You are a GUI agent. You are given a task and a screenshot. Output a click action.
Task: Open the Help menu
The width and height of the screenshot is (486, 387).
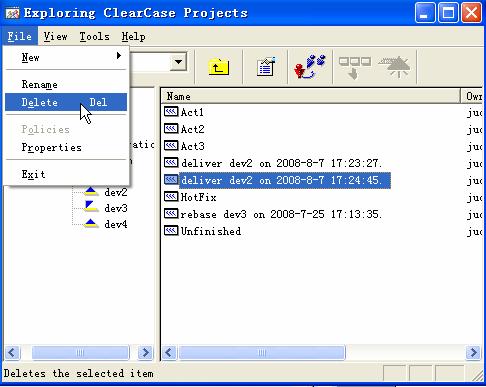pyautogui.click(x=133, y=36)
